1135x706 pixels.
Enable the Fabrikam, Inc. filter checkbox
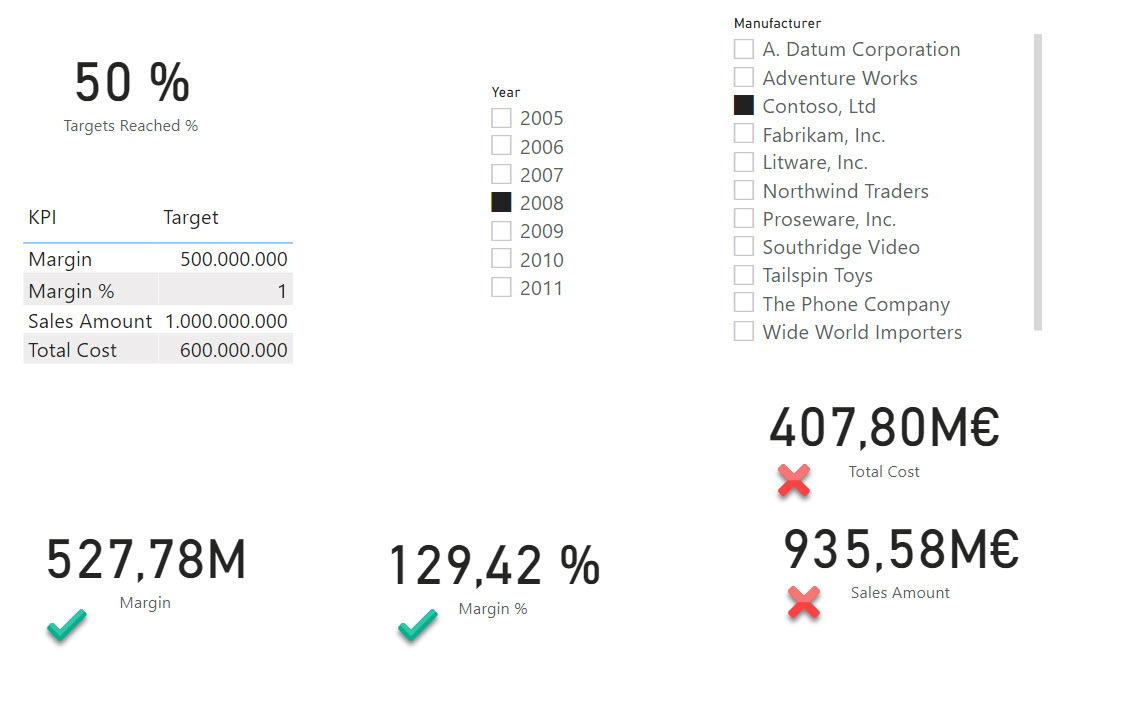coord(743,134)
